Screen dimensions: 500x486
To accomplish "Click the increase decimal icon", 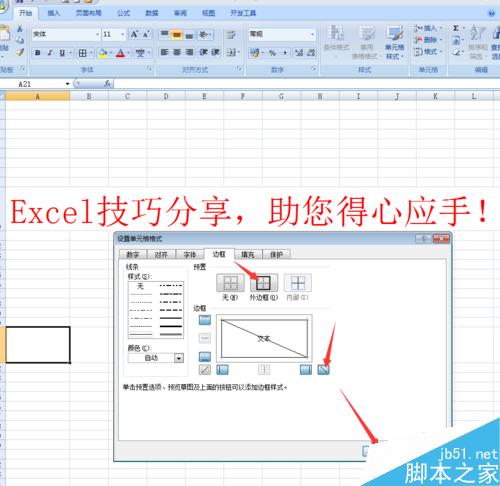I will [x=299, y=53].
